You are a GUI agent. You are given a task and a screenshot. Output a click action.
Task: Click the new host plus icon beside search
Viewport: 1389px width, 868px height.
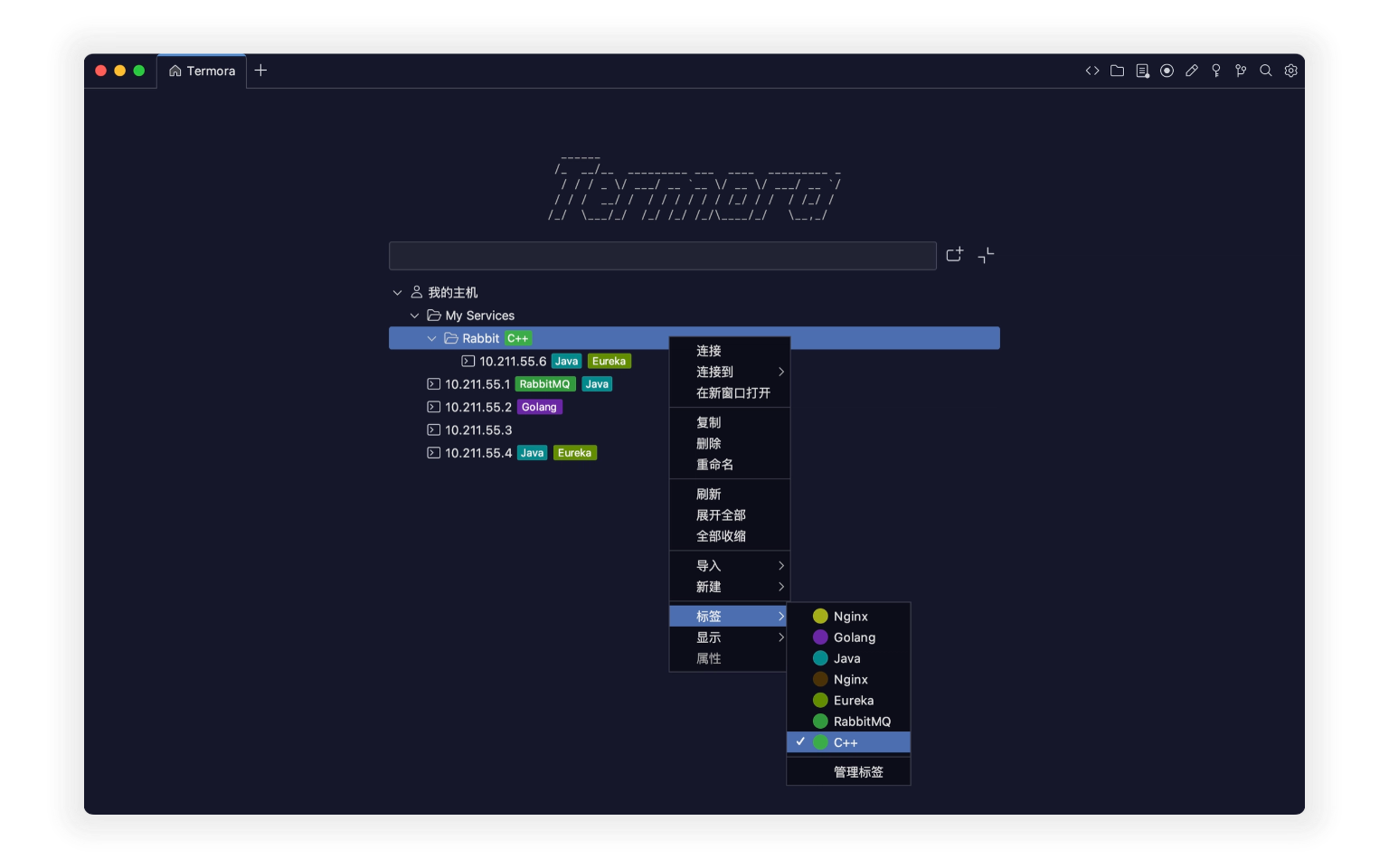[954, 255]
